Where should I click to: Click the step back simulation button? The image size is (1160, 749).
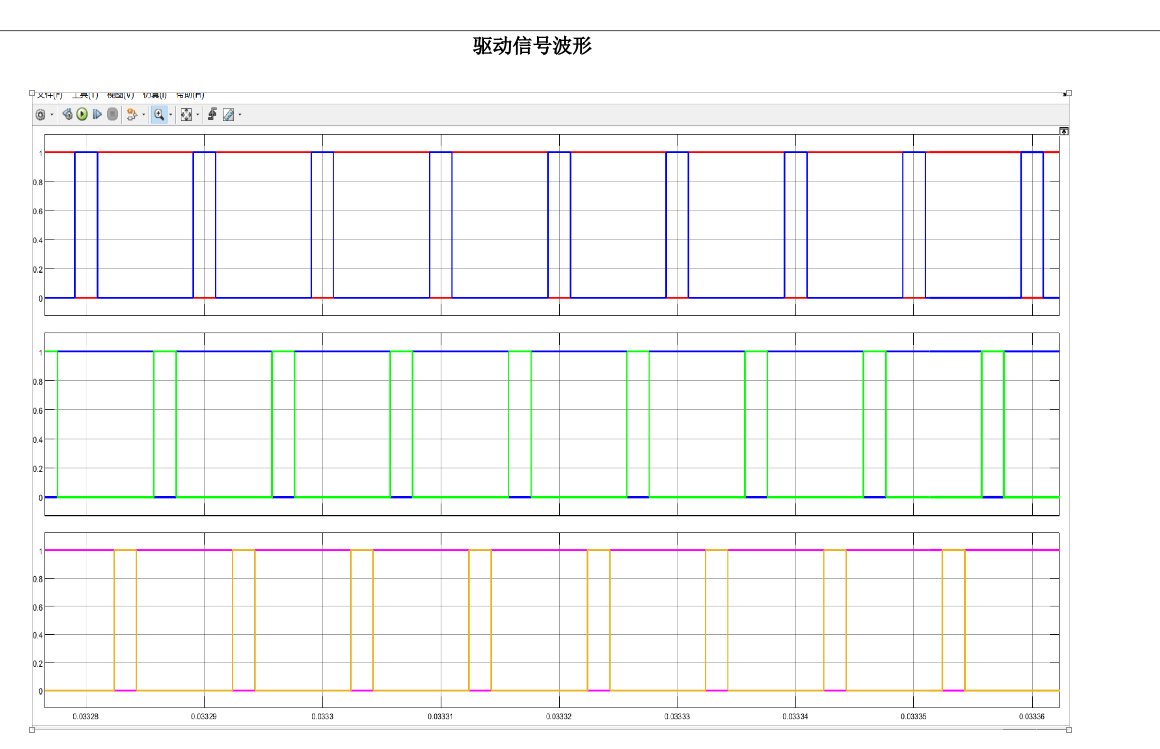pyautogui.click(x=67, y=115)
